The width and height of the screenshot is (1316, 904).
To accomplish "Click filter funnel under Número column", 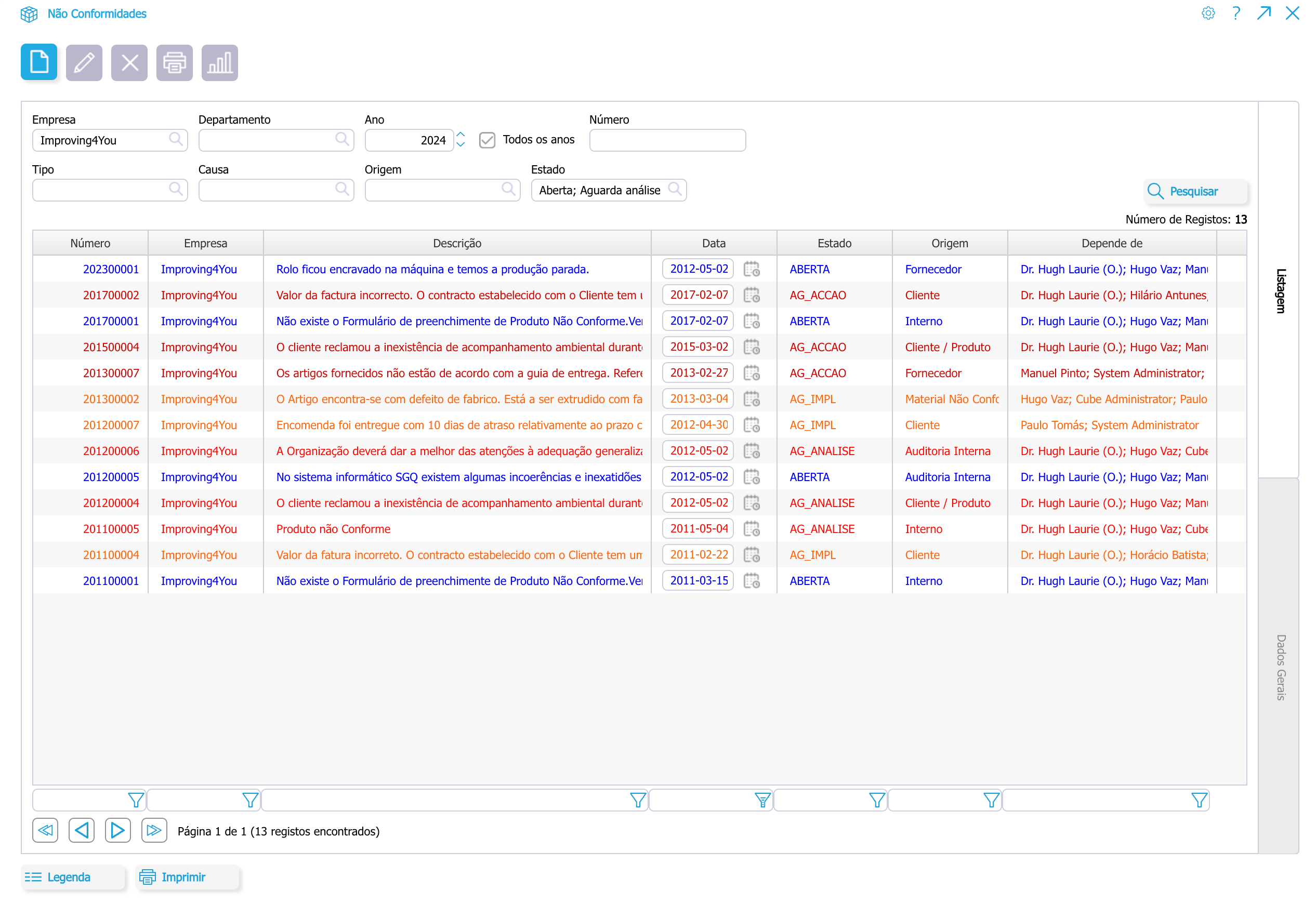I will tap(136, 800).
